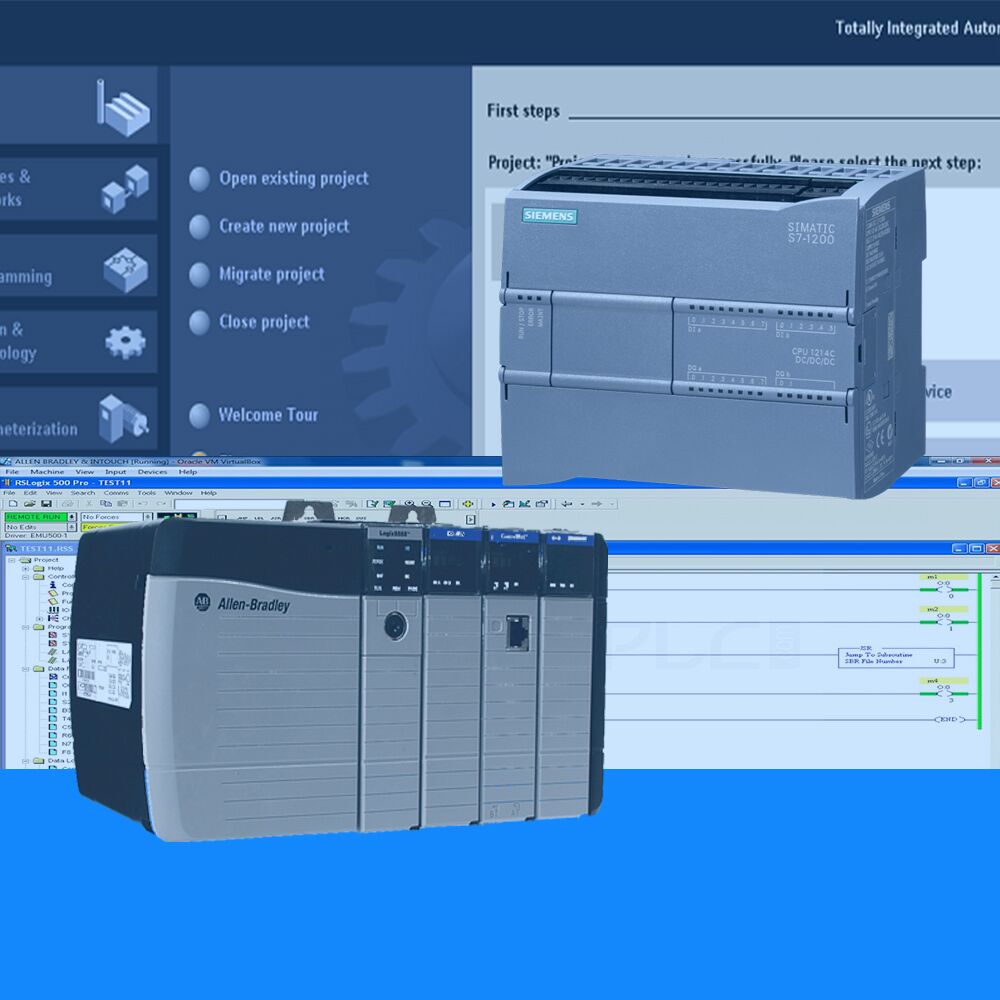Image resolution: width=1000 pixels, height=1000 pixels.
Task: Collapse the Data Logging folder
Action: tap(26, 761)
